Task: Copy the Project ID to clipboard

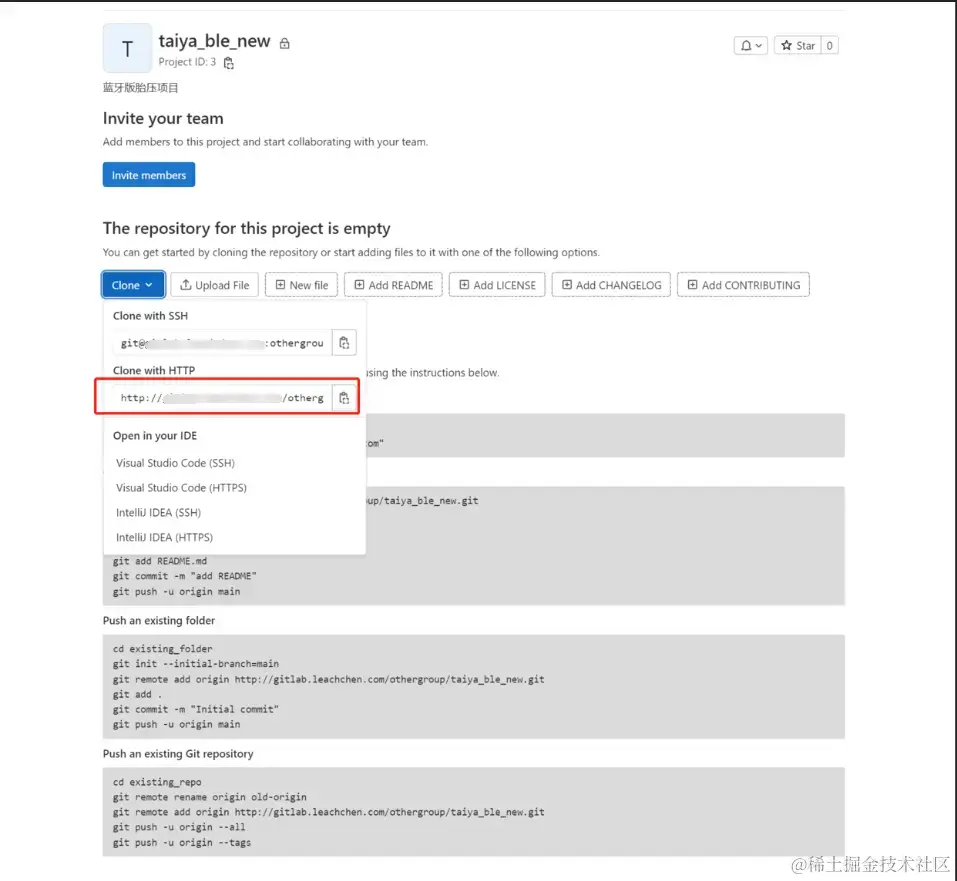Action: click(229, 63)
